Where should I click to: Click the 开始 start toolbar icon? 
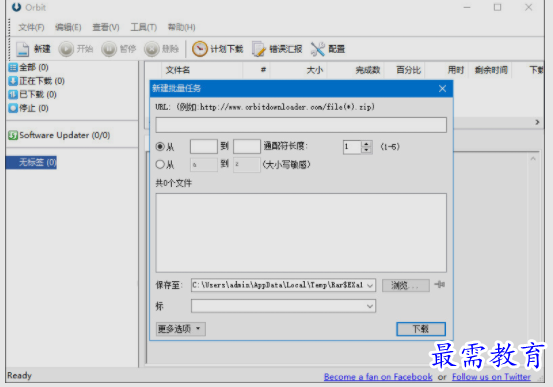coord(66,49)
